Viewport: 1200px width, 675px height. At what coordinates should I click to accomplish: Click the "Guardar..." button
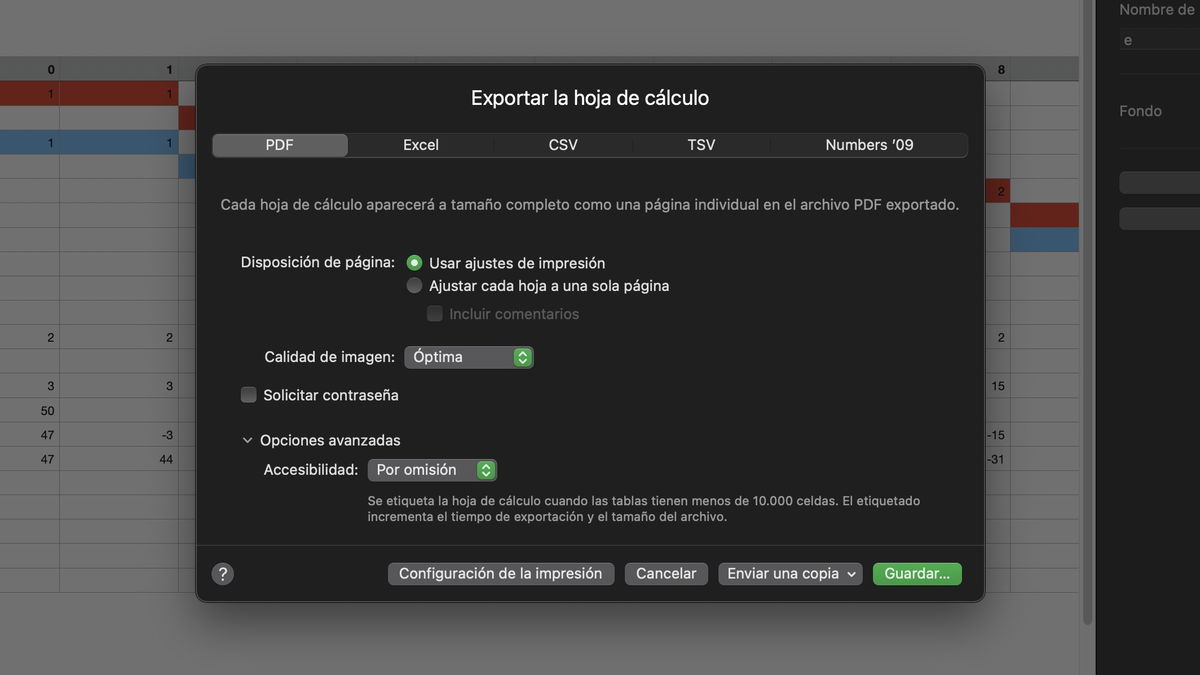coord(916,573)
